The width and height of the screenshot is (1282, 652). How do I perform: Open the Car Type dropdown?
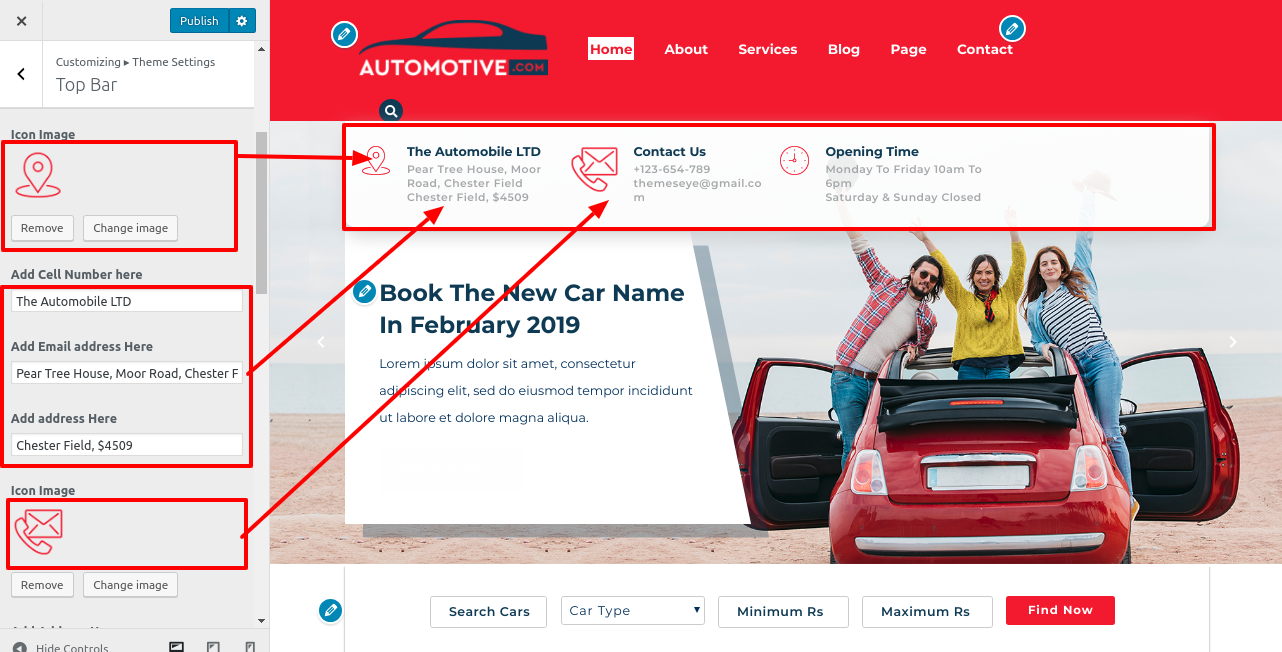[633, 611]
